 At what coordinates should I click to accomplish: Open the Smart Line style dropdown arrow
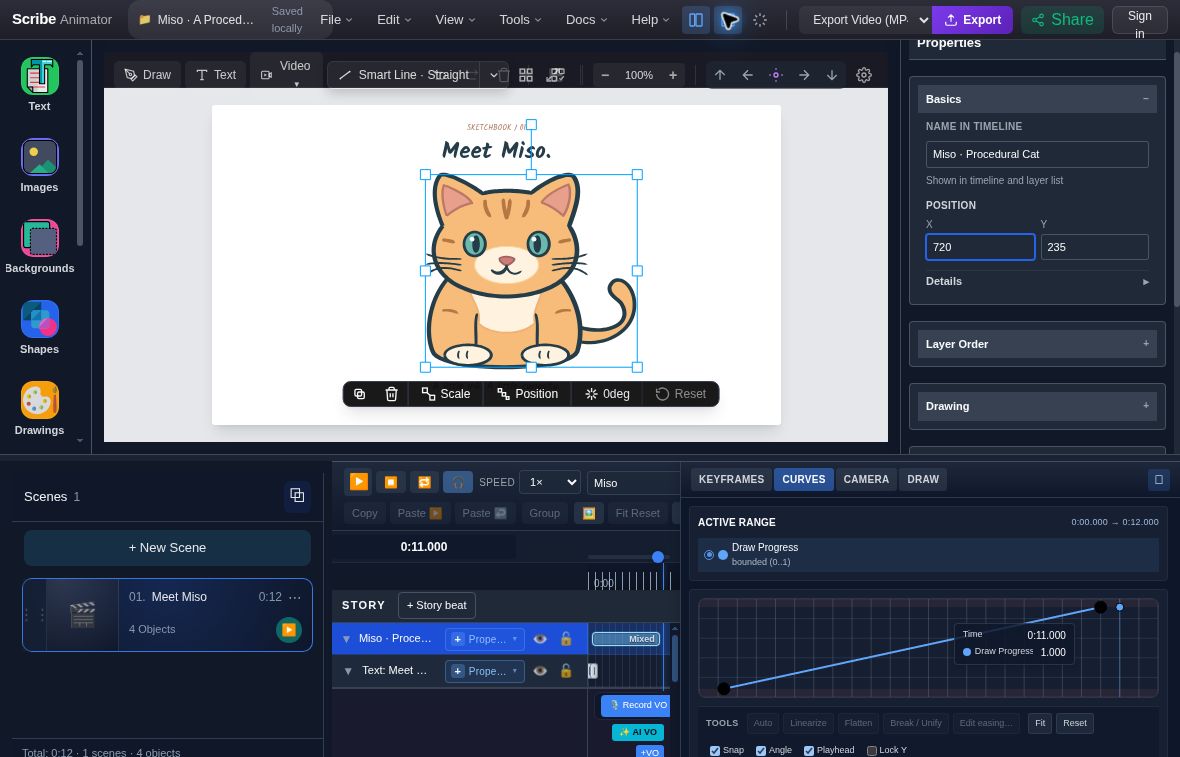pos(494,75)
